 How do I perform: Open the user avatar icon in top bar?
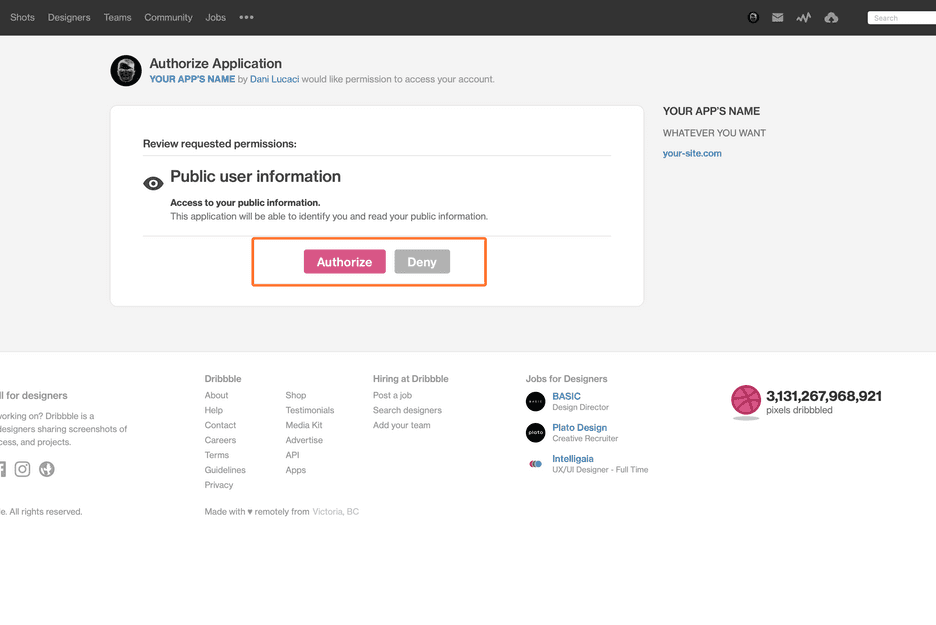pos(753,17)
